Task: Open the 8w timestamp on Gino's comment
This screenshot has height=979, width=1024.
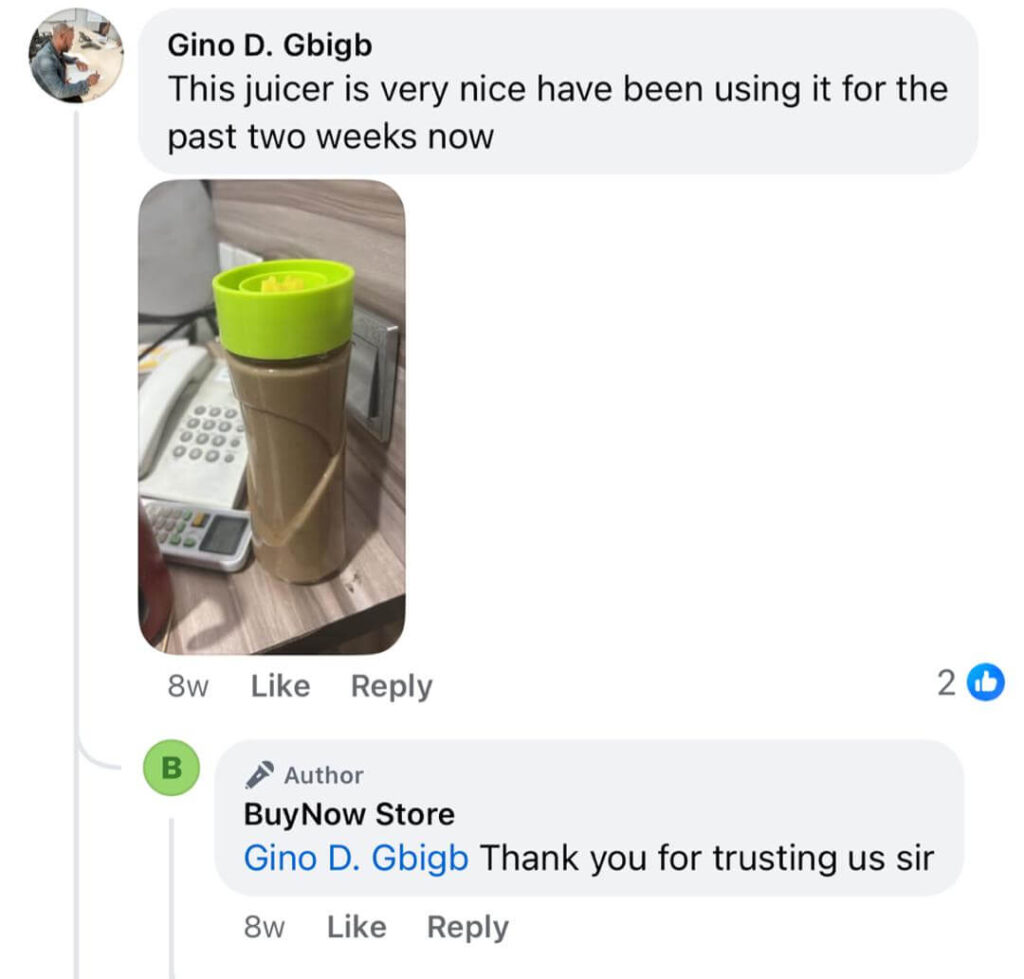Action: click(188, 686)
